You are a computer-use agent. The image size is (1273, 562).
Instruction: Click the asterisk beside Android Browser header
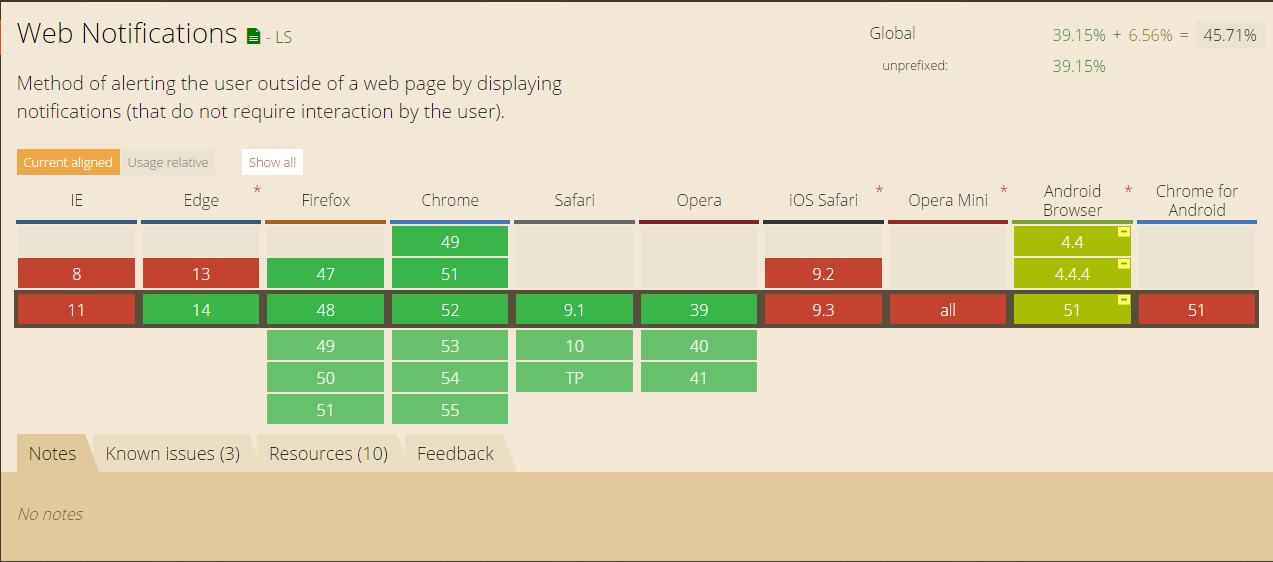1128,190
